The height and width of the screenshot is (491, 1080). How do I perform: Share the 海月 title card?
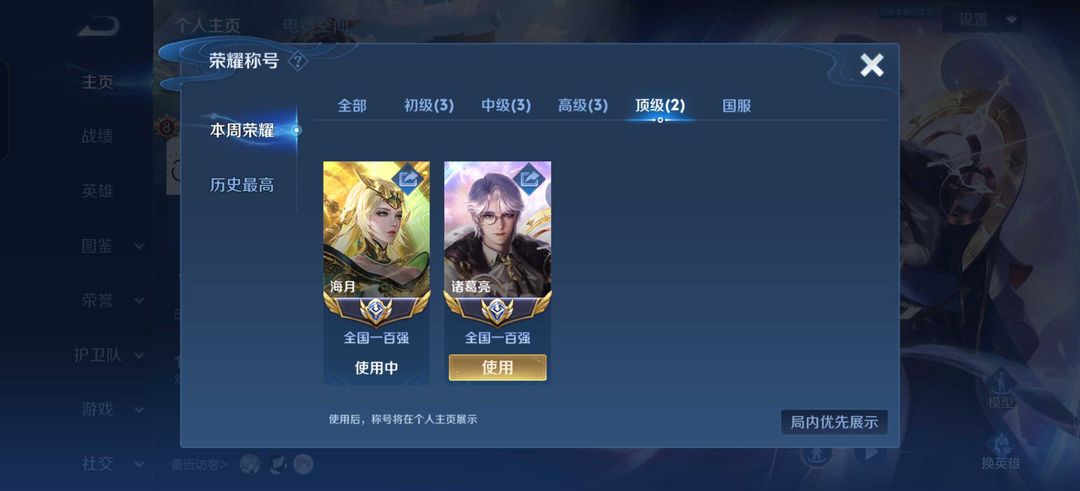408,180
